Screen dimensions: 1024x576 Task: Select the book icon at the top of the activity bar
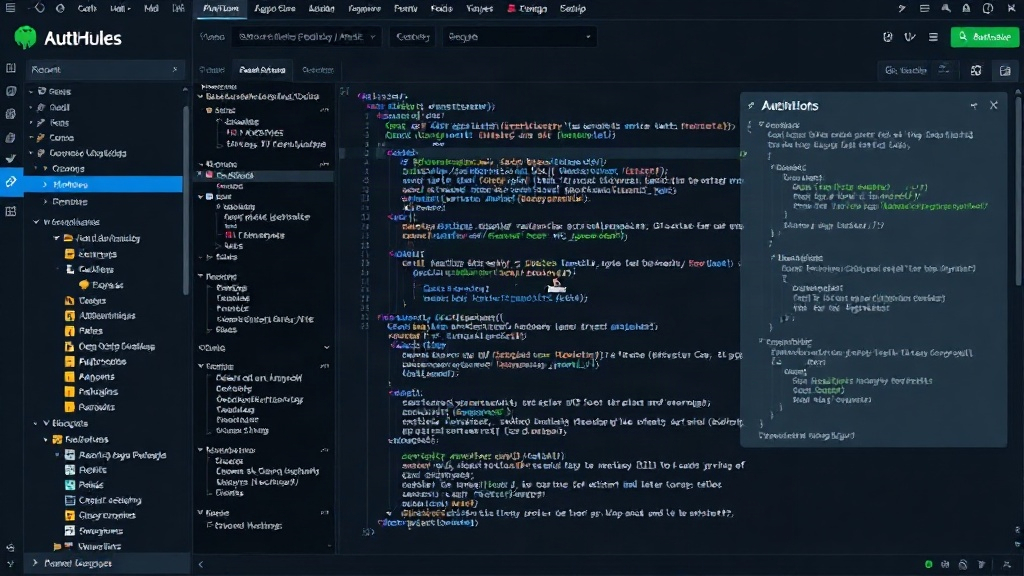[10, 68]
